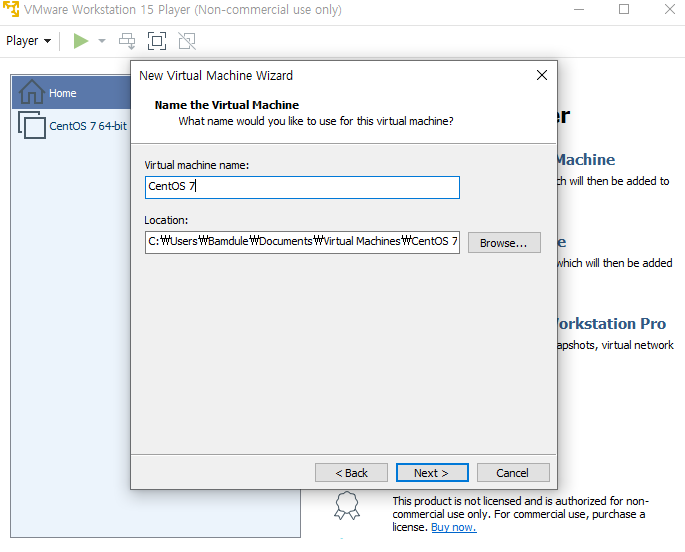The width and height of the screenshot is (685, 552).
Task: Click the green power on play icon
Action: click(81, 41)
